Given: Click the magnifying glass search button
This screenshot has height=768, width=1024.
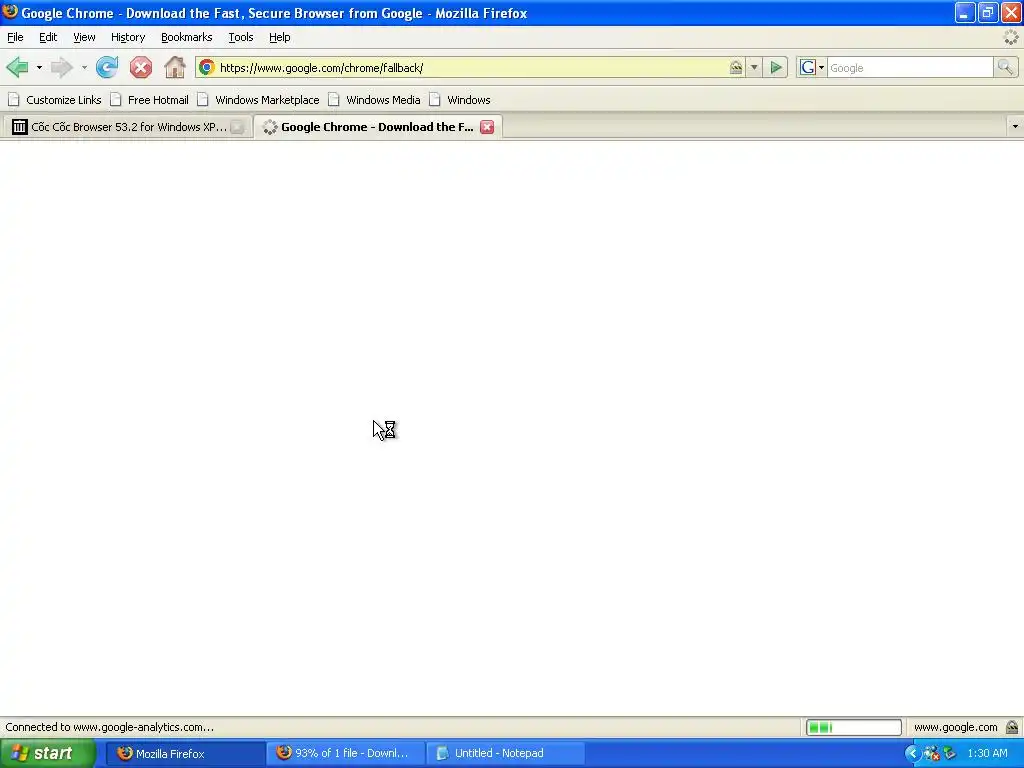Looking at the screenshot, I should point(1005,67).
